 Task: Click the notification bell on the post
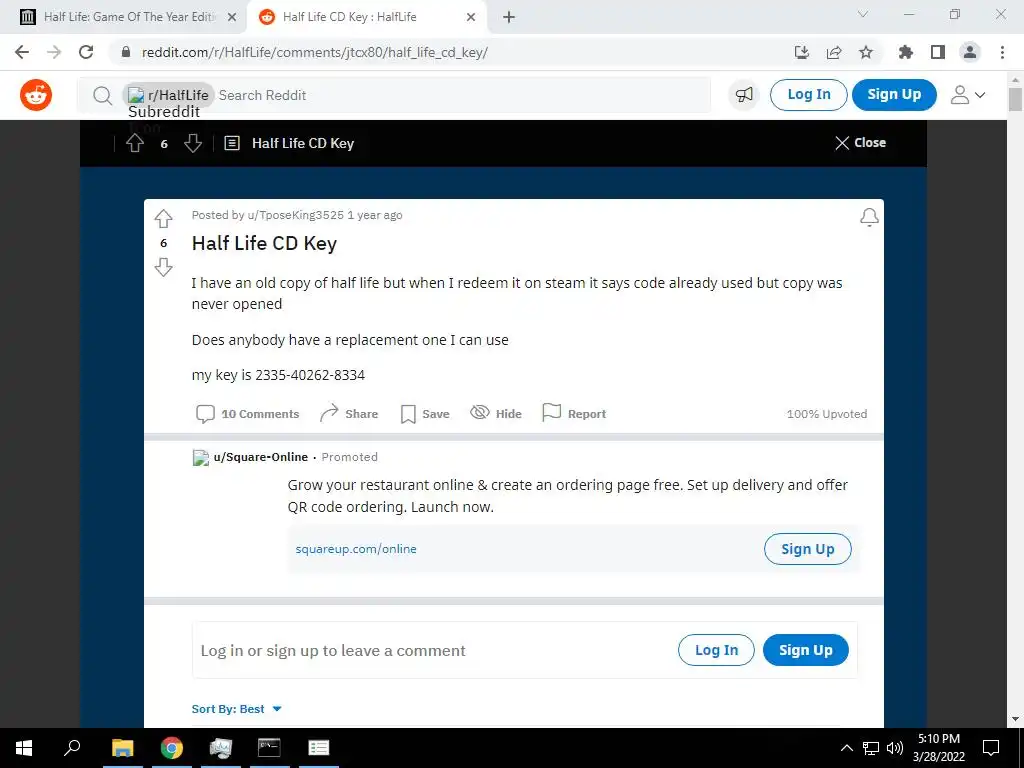click(869, 217)
